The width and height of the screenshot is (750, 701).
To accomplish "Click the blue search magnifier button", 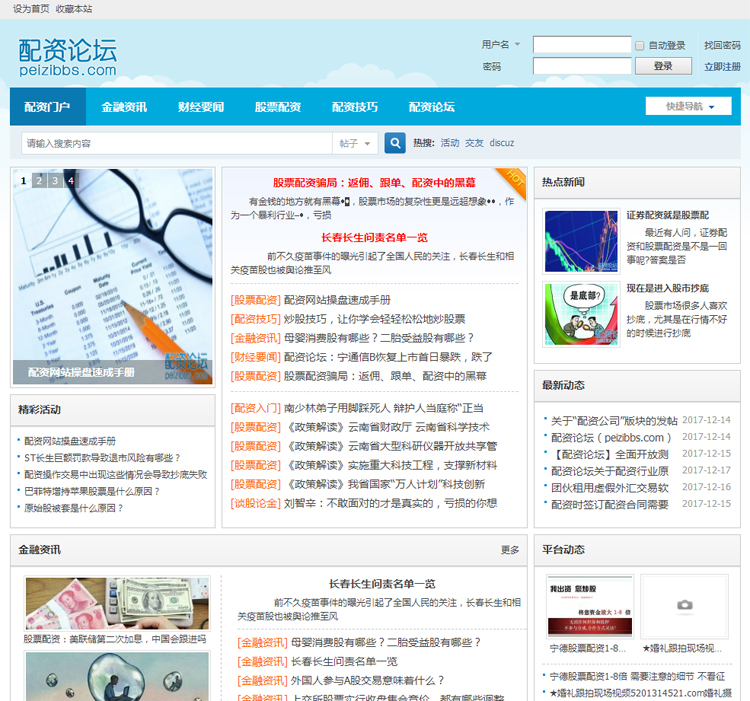I will (x=395, y=143).
